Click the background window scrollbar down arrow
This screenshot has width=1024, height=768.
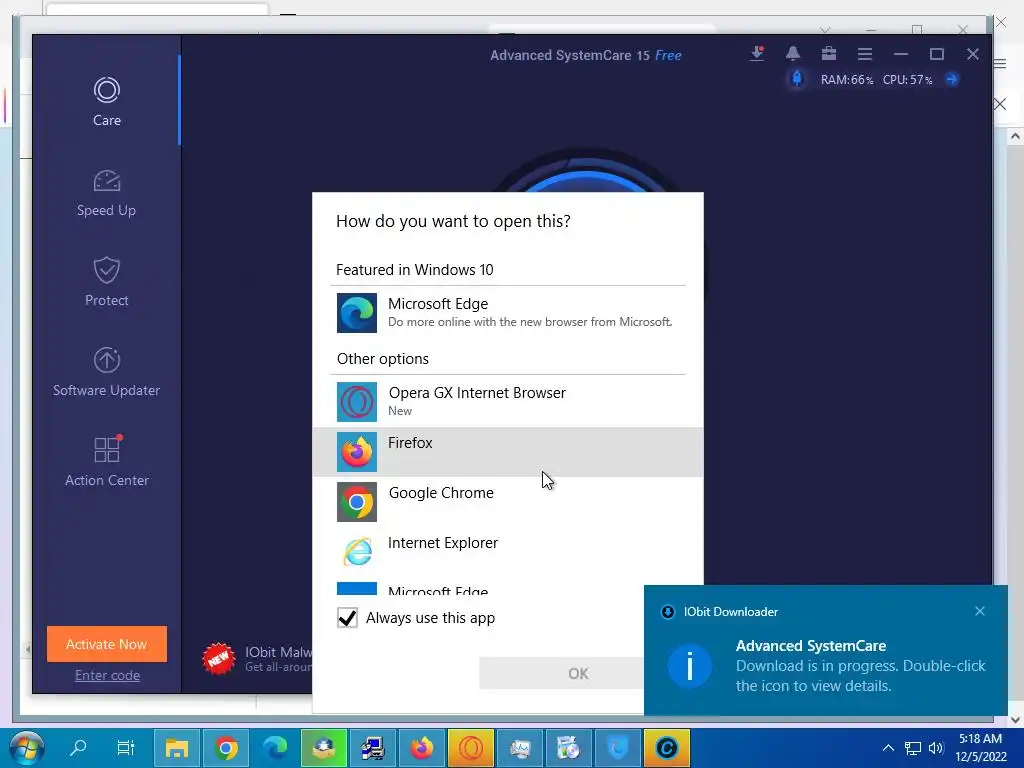(1015, 719)
